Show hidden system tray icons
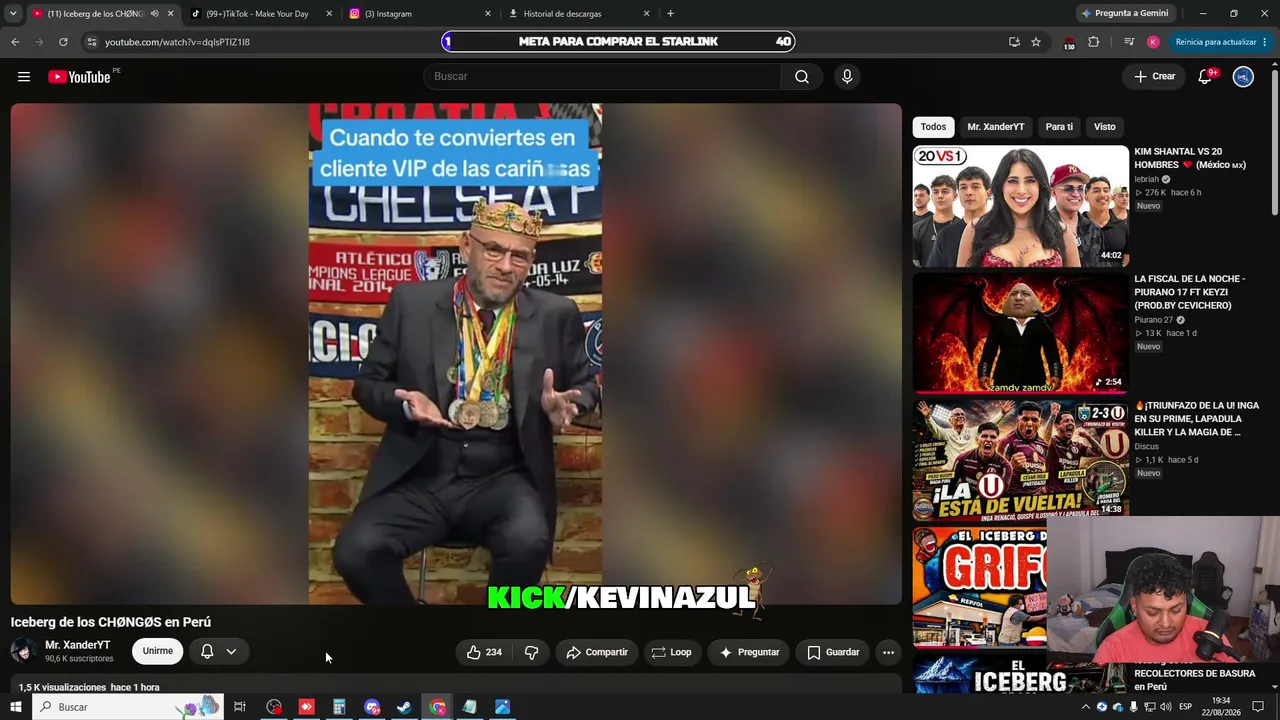The width and height of the screenshot is (1280, 720). pos(1085,707)
